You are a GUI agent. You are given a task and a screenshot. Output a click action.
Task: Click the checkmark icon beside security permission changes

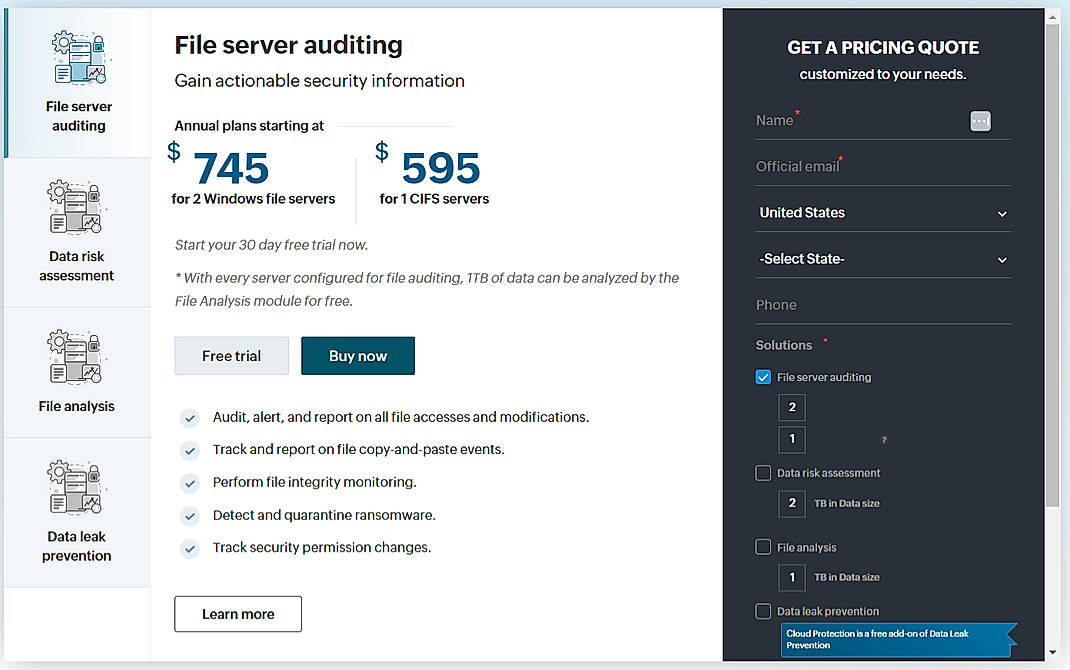190,547
